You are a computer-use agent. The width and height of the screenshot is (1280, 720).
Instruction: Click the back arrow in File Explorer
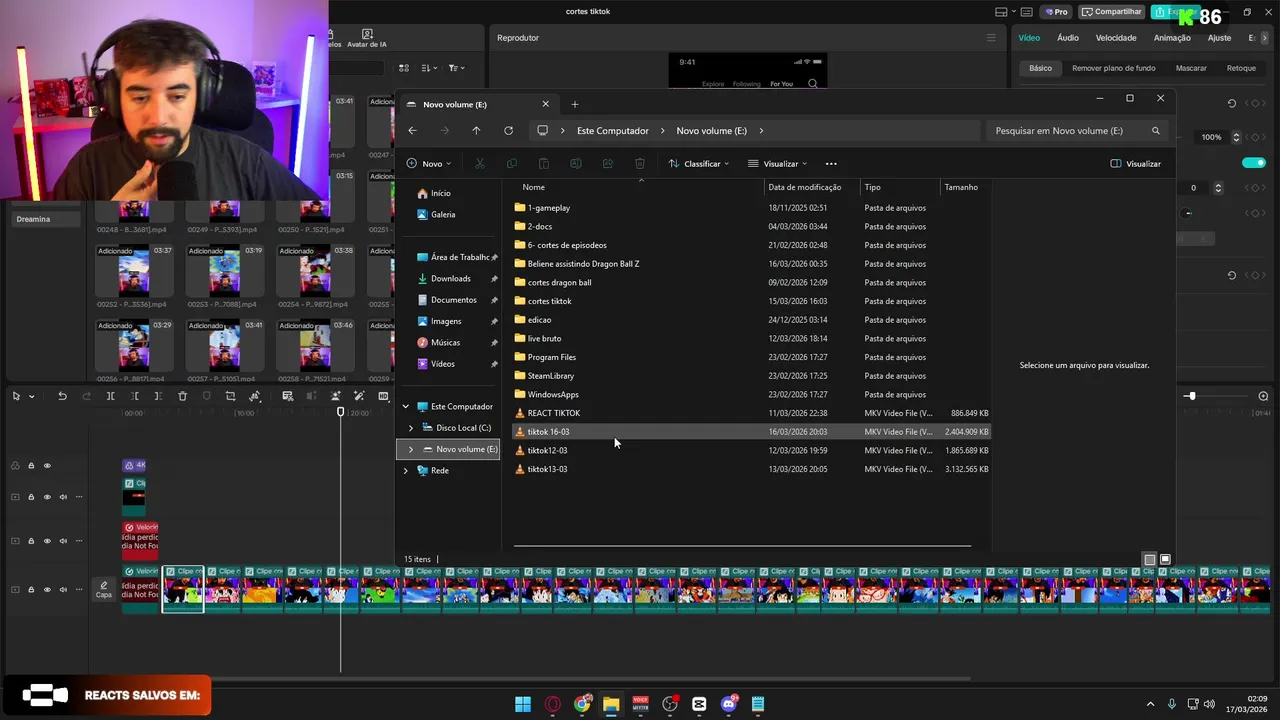click(412, 130)
